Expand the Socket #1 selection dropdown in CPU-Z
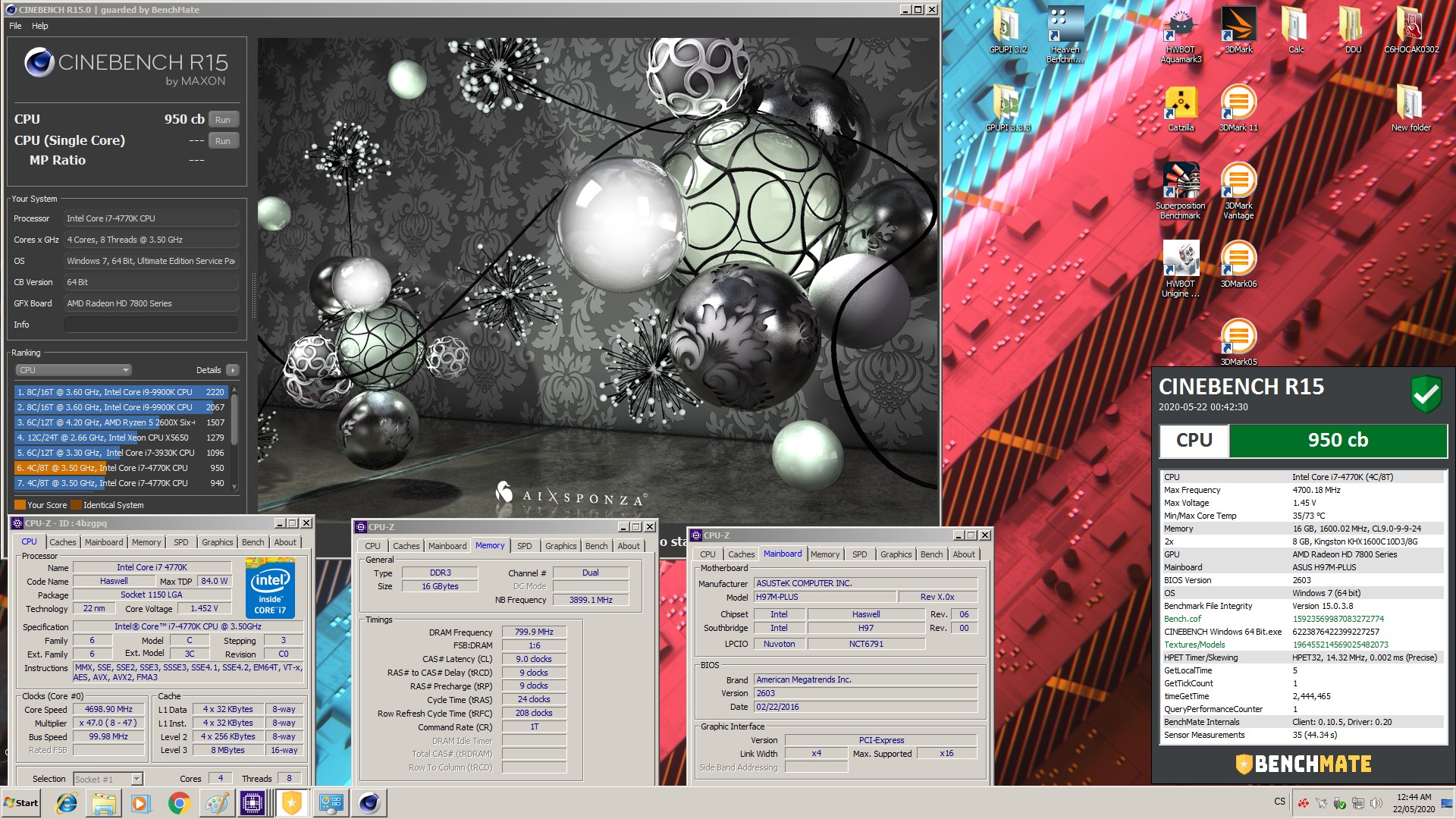This screenshot has width=1456, height=819. tap(108, 779)
